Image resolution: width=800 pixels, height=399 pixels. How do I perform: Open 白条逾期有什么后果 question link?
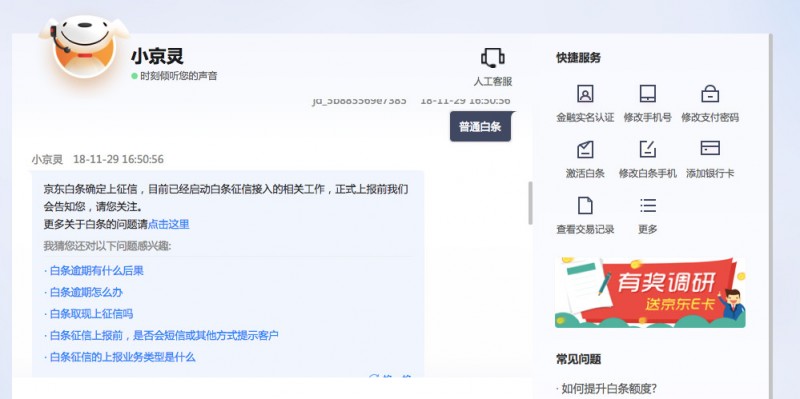pos(96,270)
